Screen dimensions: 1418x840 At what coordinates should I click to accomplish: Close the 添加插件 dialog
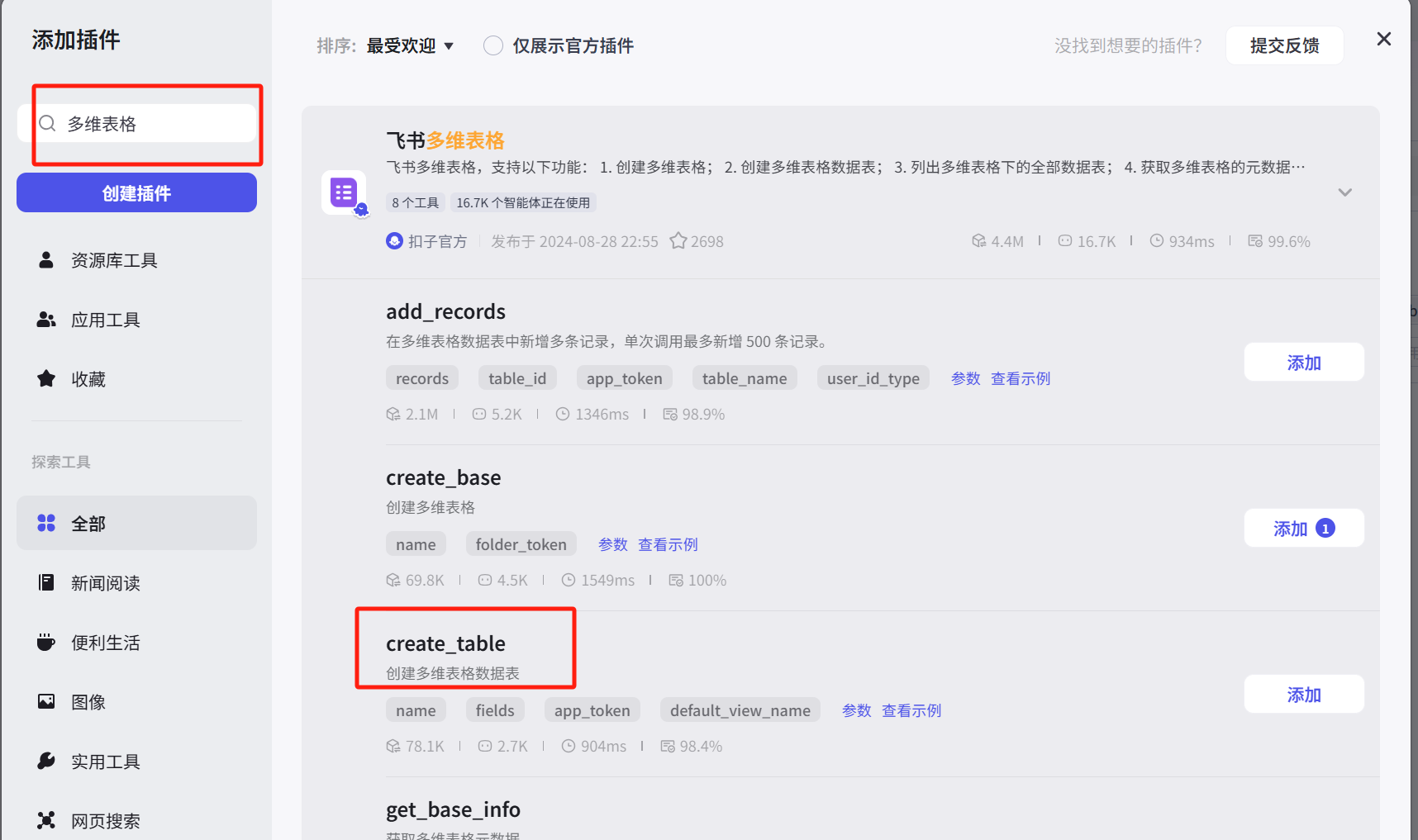(1384, 39)
